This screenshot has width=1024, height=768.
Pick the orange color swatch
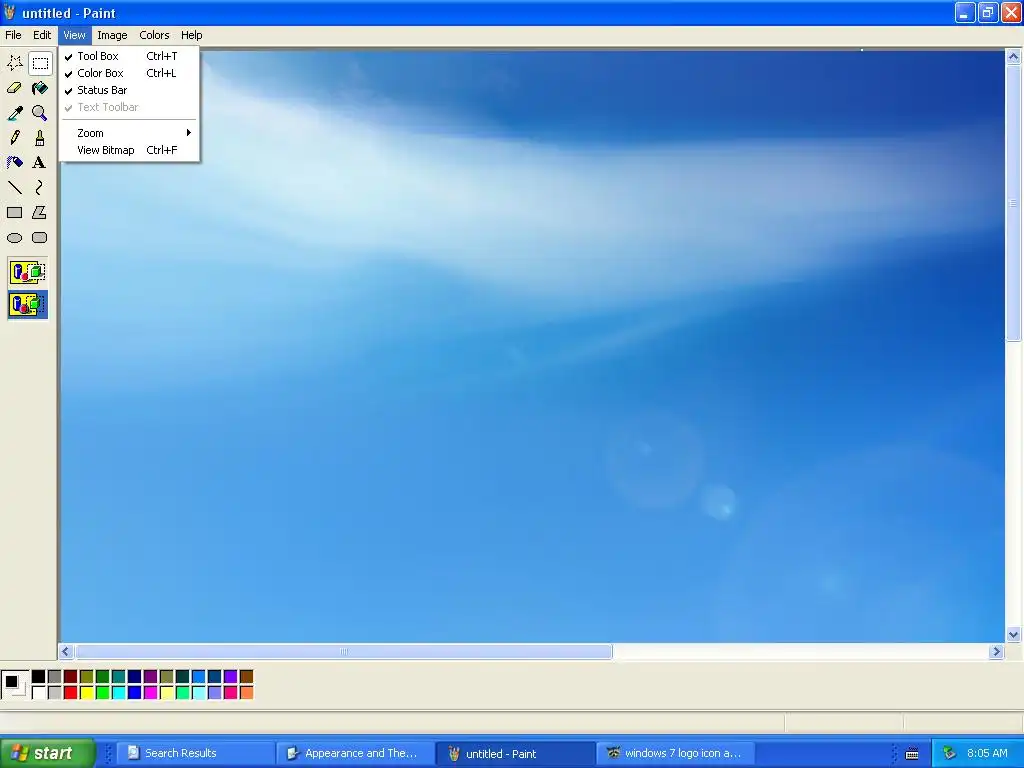(247, 692)
